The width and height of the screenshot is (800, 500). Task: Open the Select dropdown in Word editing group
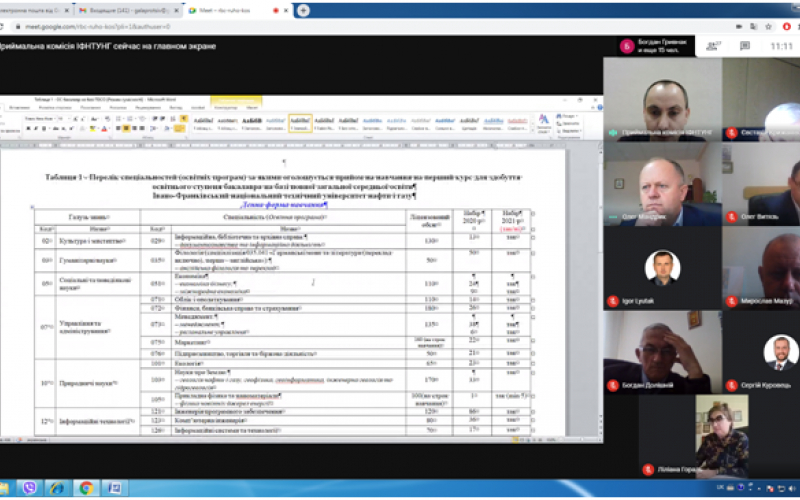567,131
